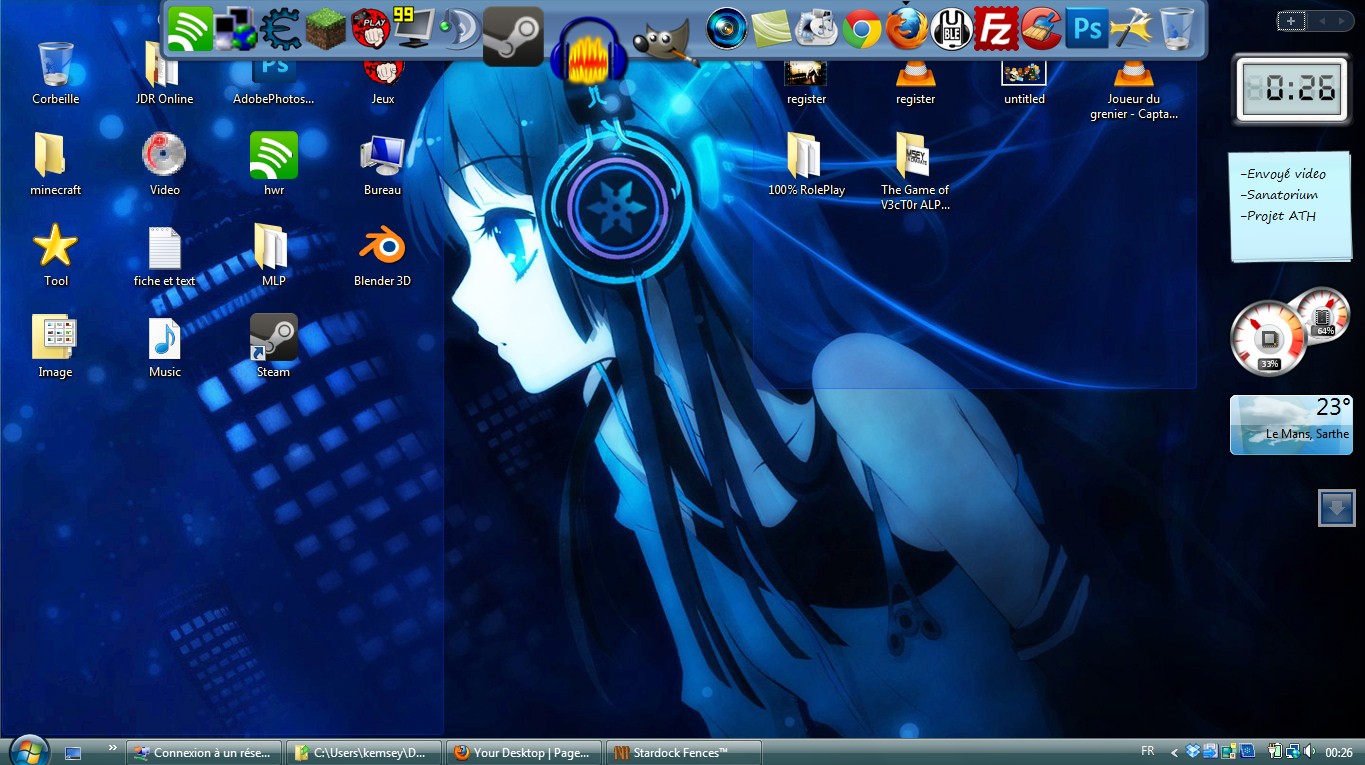Select the hwr desktop shortcut
The width and height of the screenshot is (1365, 765).
[x=273, y=165]
